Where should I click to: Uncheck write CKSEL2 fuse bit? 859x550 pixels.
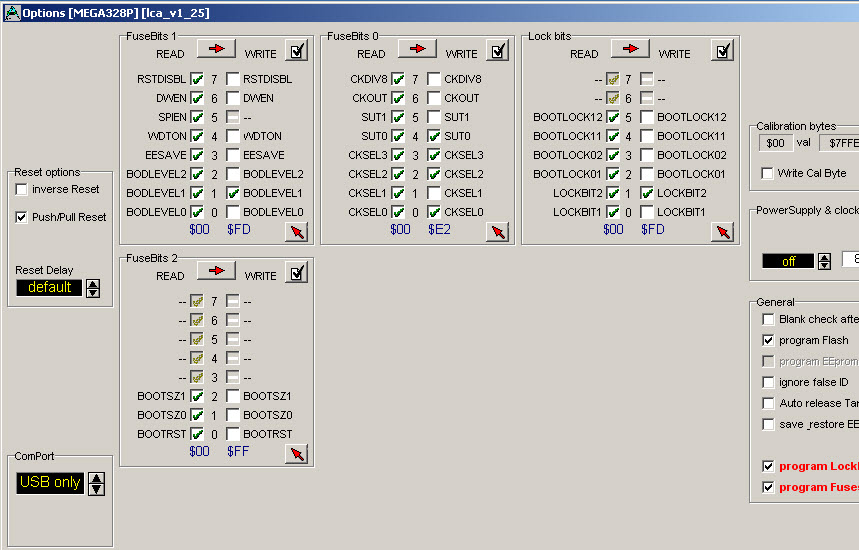point(434,174)
